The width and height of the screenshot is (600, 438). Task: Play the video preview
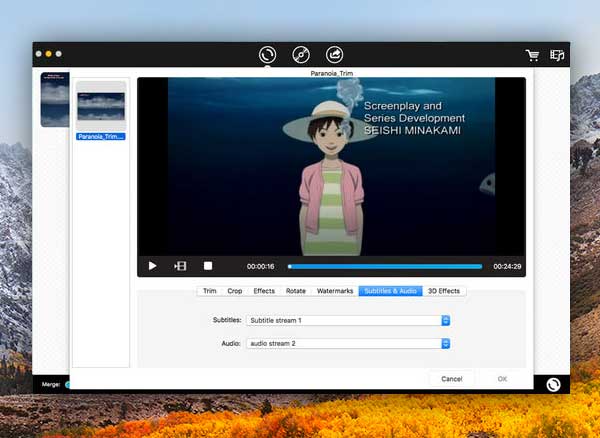[152, 266]
